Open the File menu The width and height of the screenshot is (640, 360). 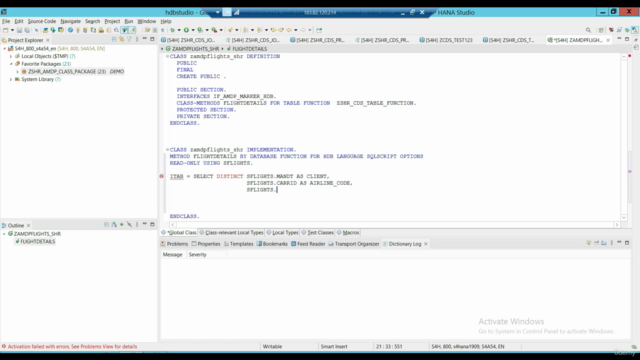(x=6, y=21)
